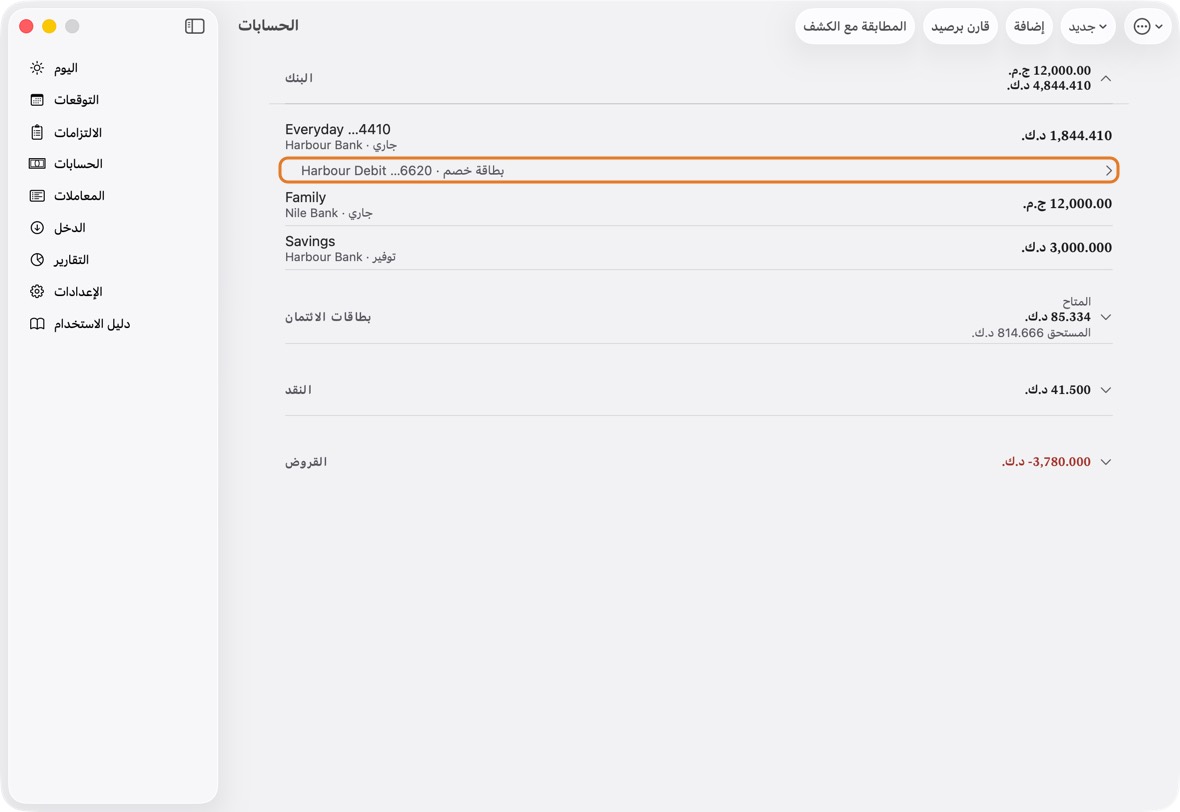
Task: Toggle the sidebar panel icon
Action: 194,26
